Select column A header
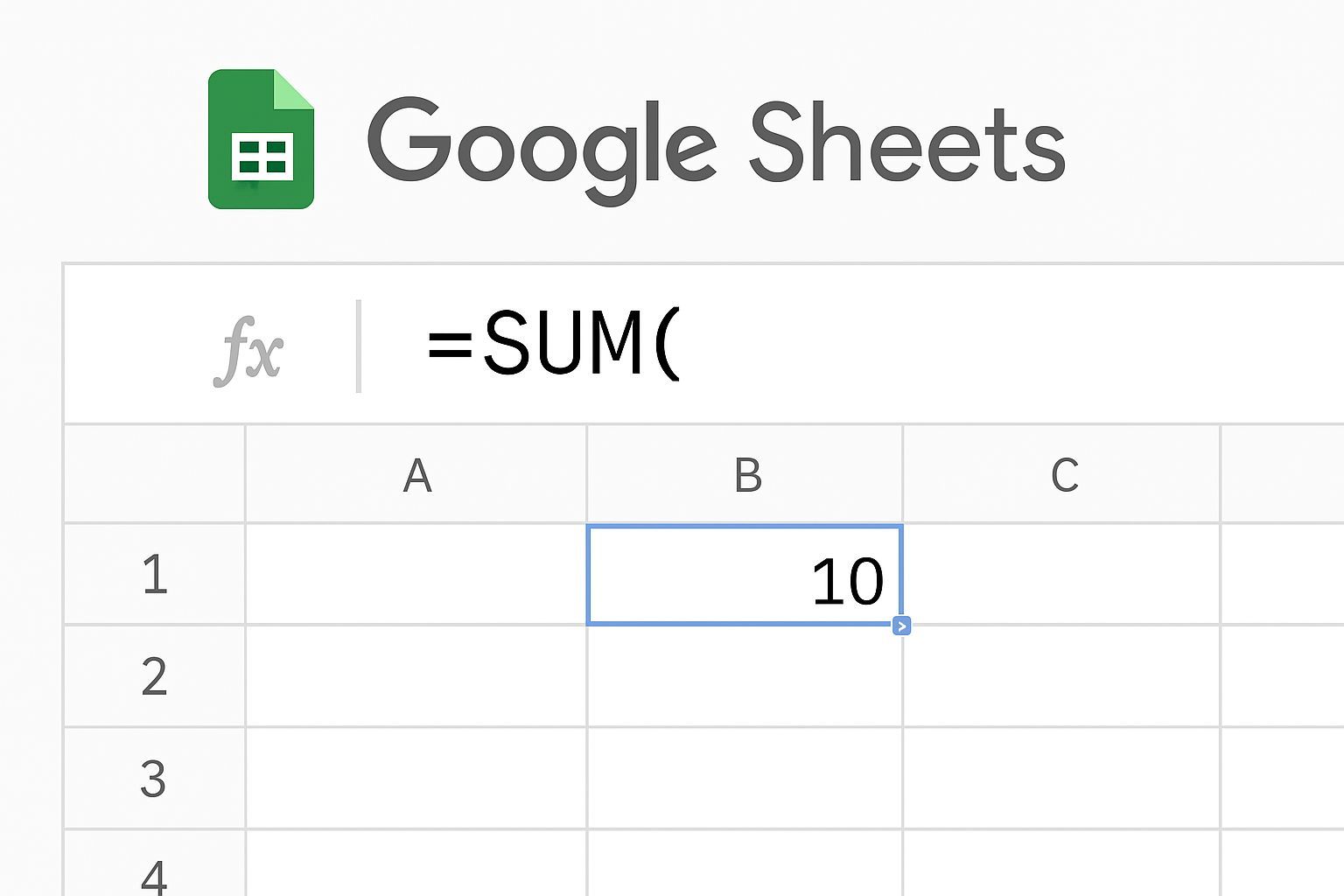This screenshot has height=896, width=1344. (416, 475)
